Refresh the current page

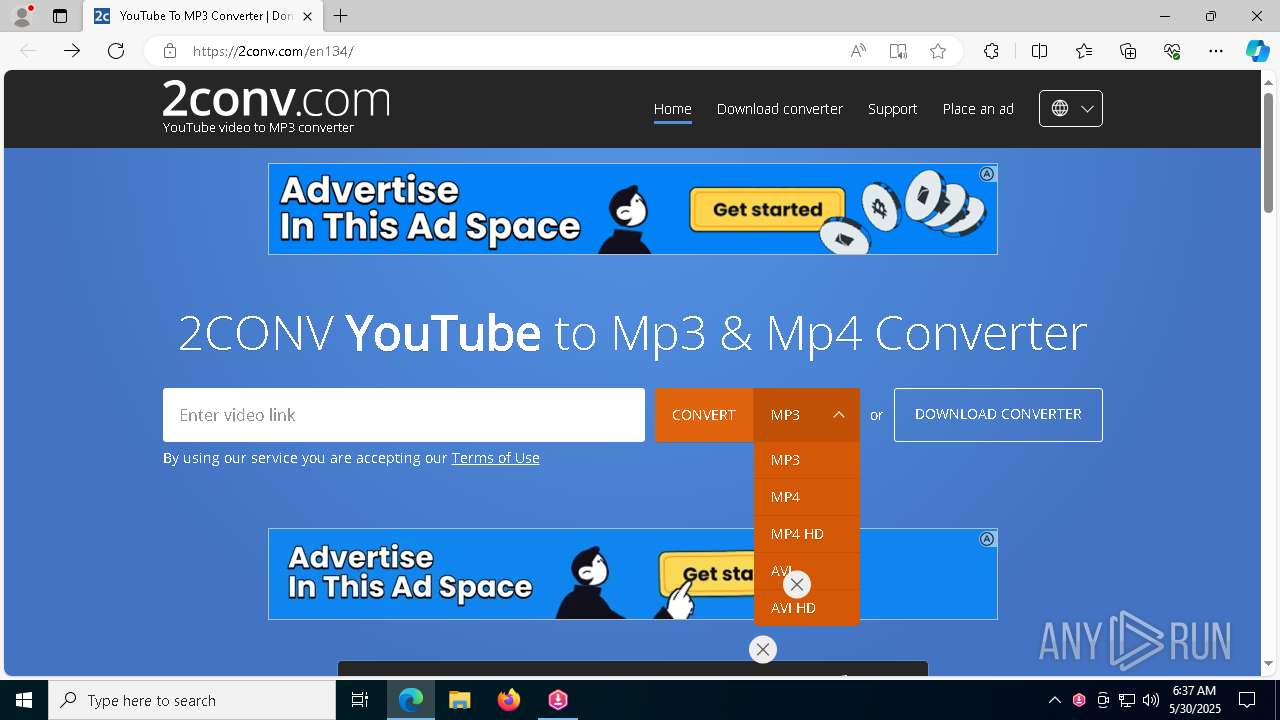[116, 51]
